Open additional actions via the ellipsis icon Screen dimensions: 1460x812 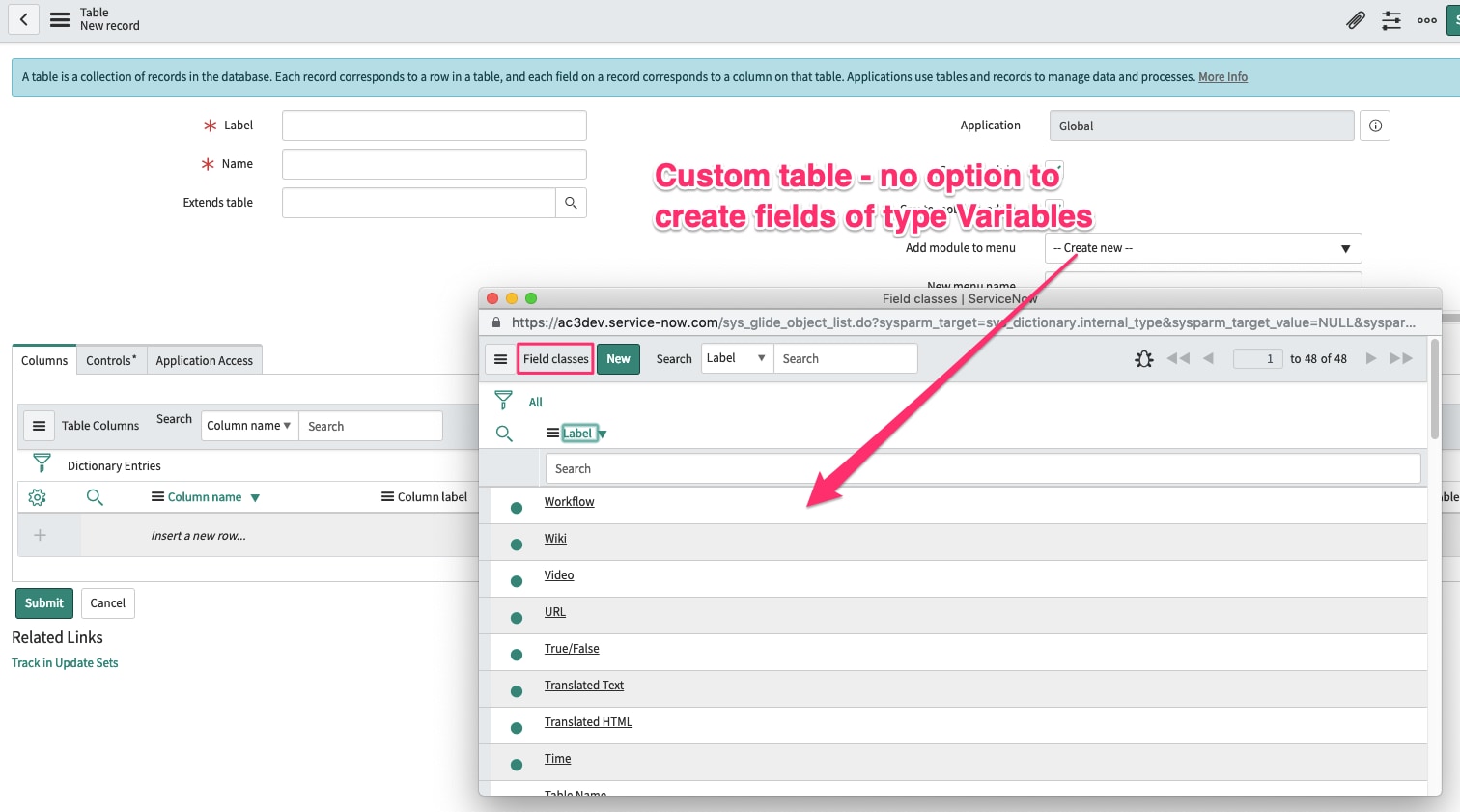[1426, 19]
